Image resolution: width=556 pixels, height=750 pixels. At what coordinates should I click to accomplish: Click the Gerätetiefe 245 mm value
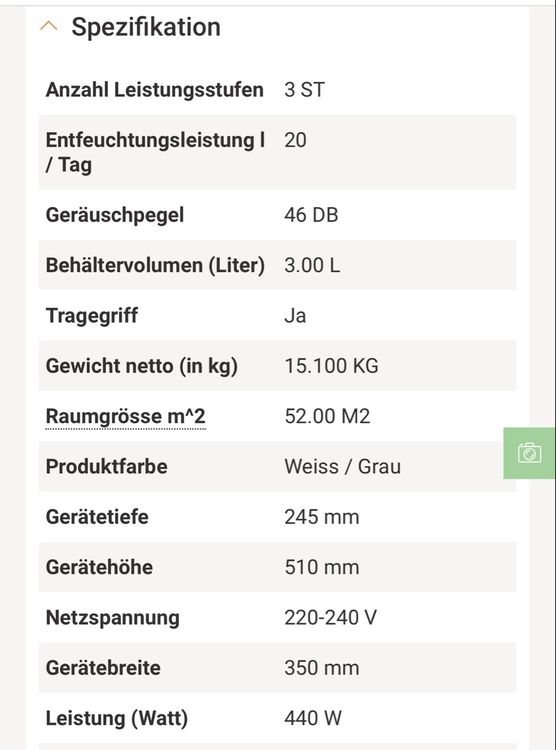point(322,517)
